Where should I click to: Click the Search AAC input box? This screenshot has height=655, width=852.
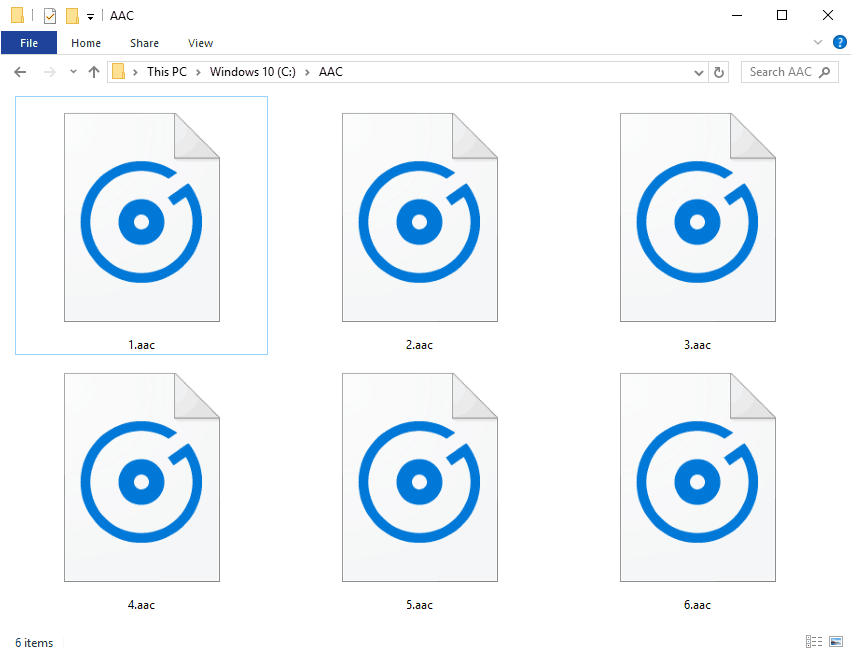(780, 72)
